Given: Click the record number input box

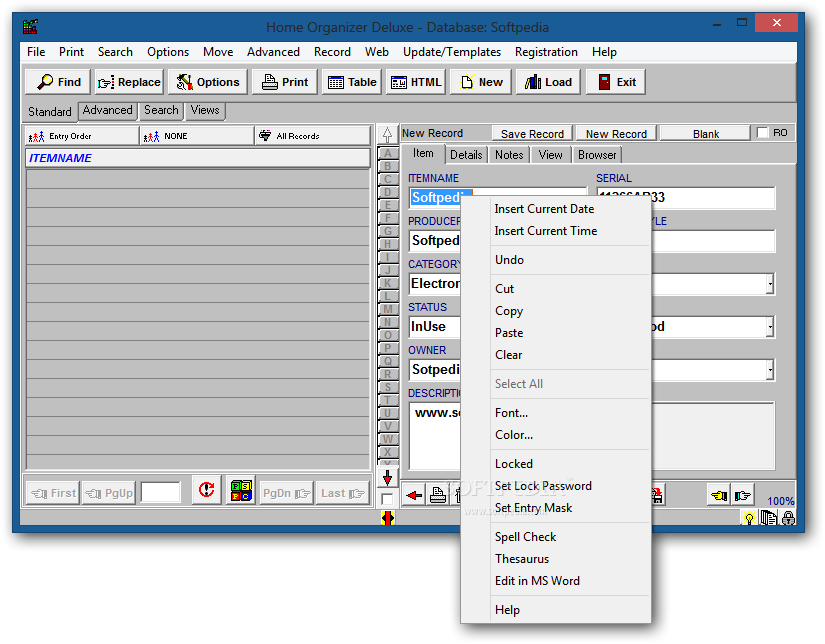Looking at the screenshot, I should pyautogui.click(x=160, y=493).
